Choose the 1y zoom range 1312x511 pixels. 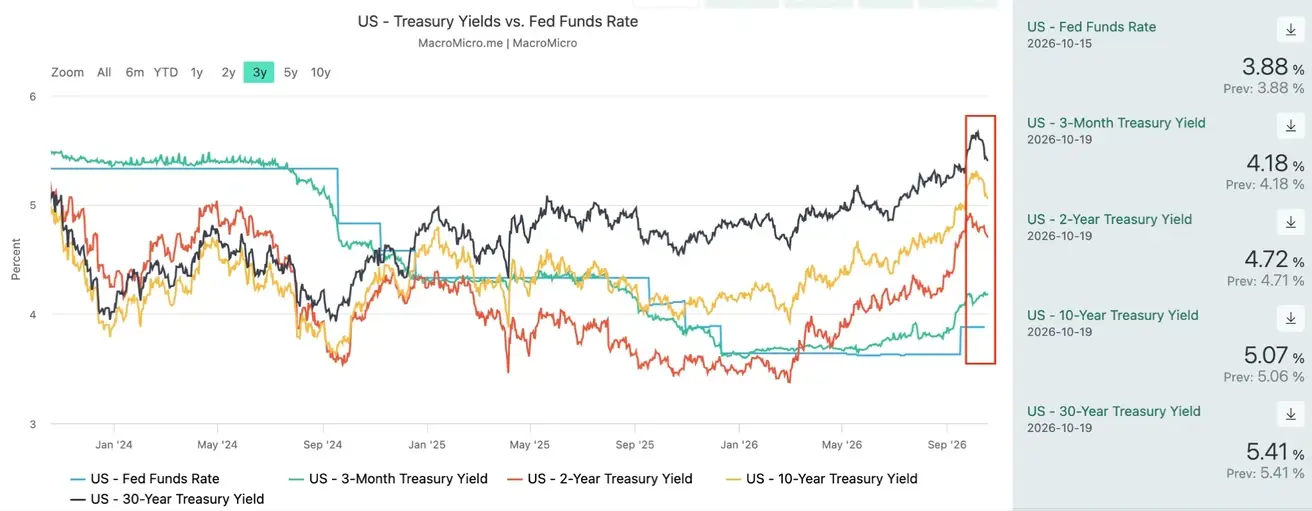[x=197, y=72]
